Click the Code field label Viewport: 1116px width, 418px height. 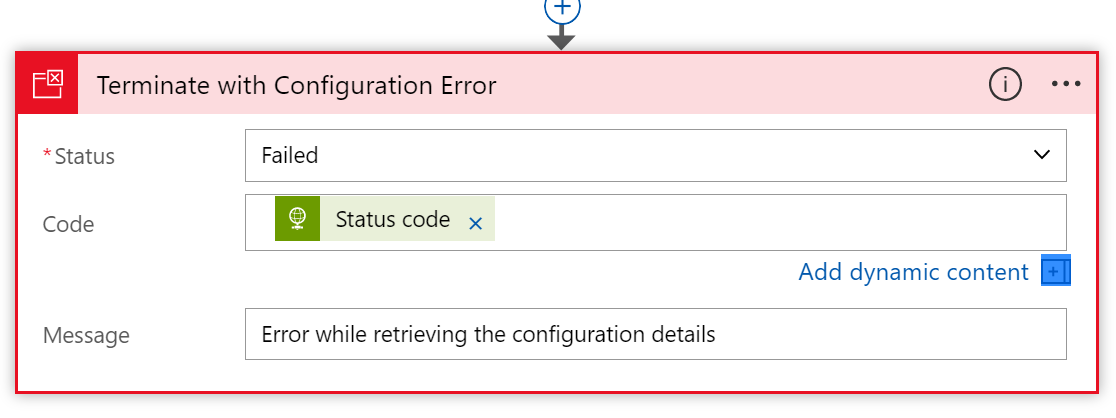click(x=68, y=224)
